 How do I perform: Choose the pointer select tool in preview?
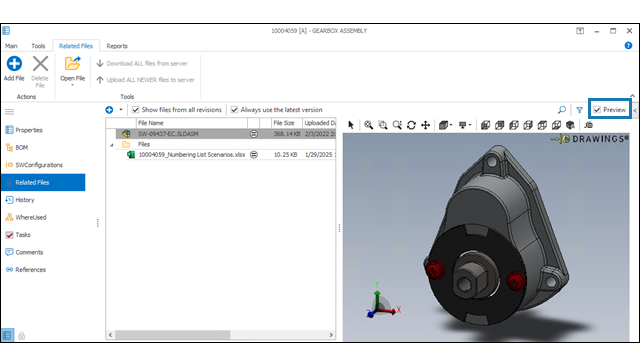351,125
